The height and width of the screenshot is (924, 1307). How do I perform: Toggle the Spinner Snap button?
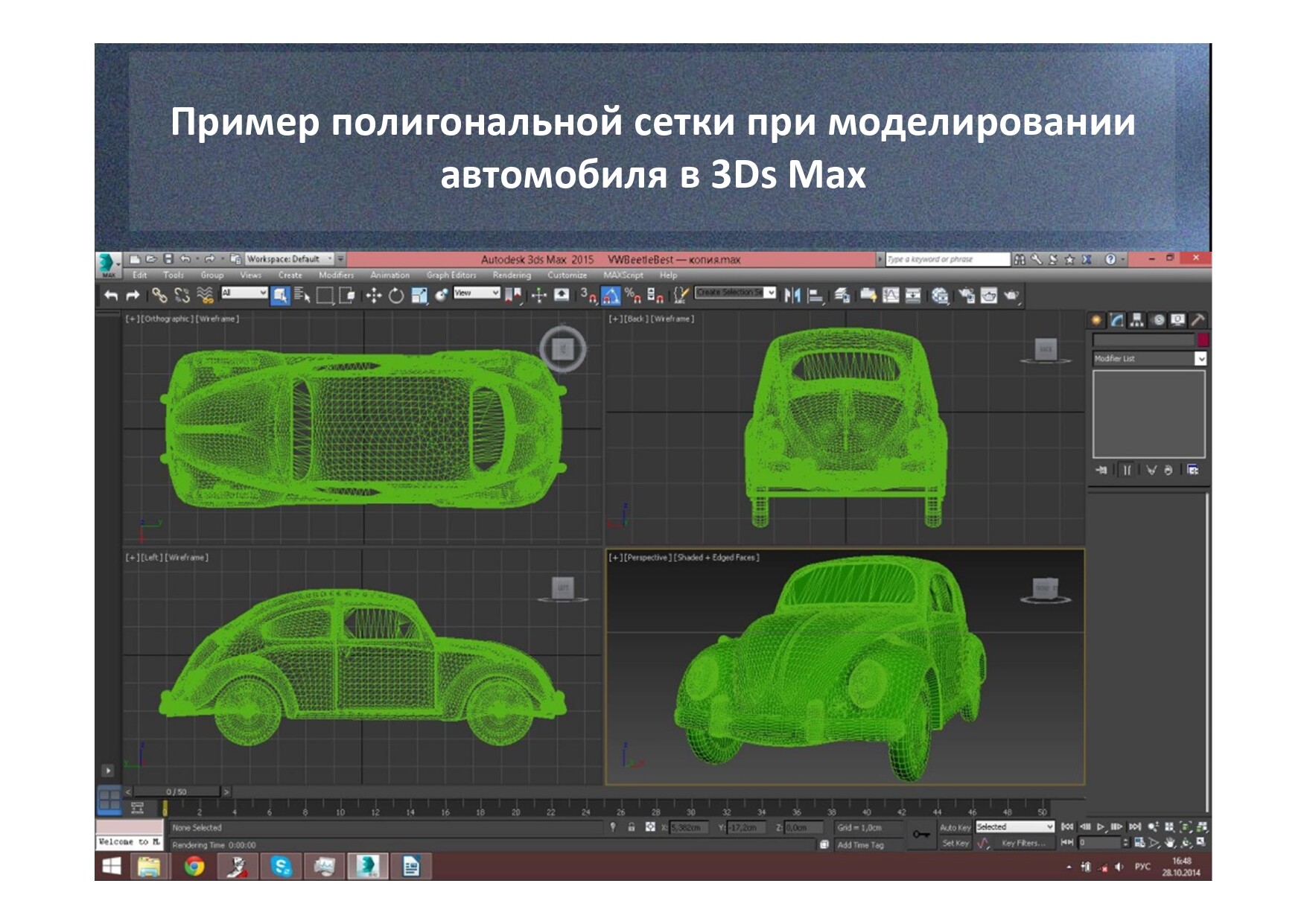[x=655, y=296]
